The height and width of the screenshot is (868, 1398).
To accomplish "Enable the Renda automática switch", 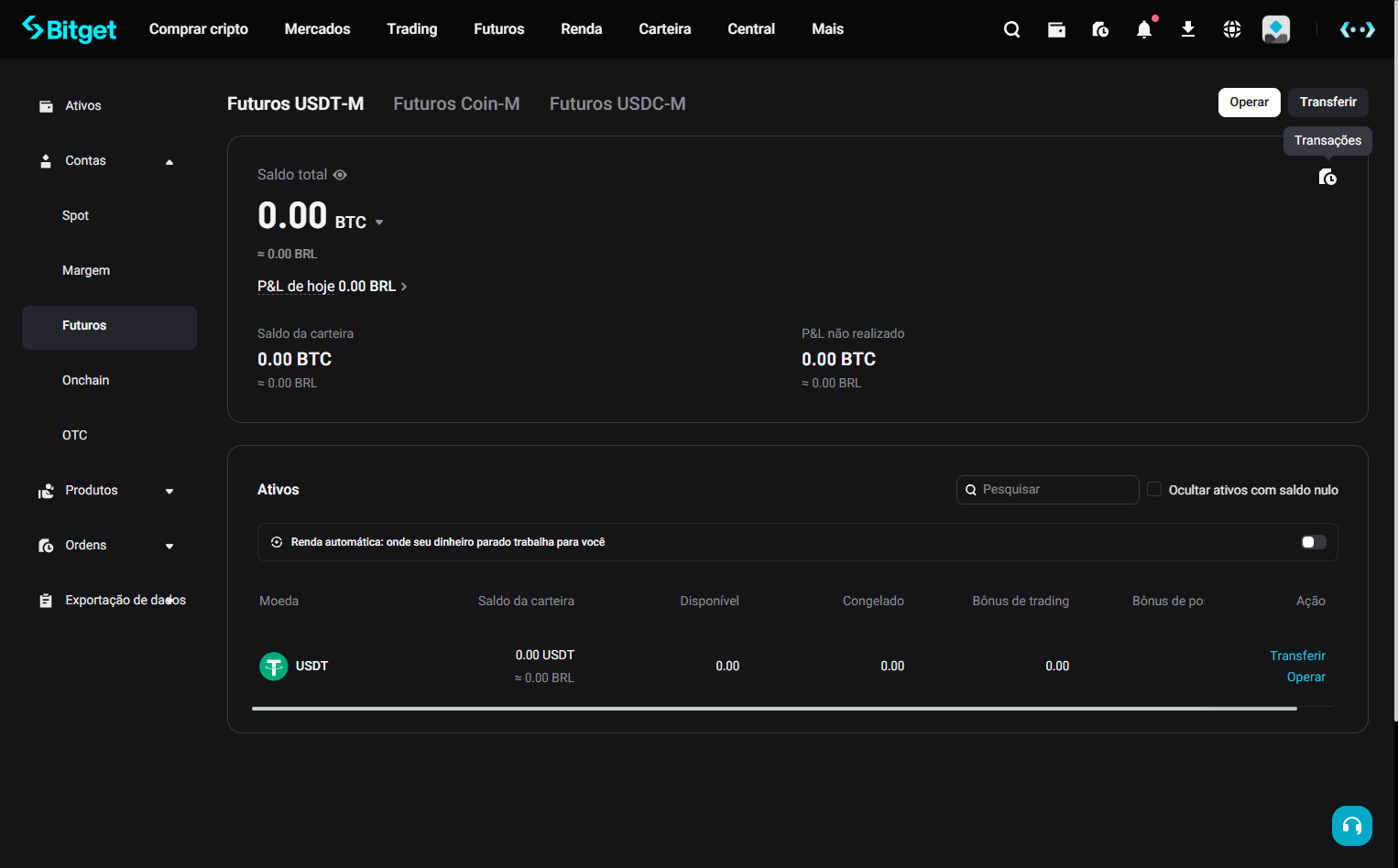I will (1314, 542).
